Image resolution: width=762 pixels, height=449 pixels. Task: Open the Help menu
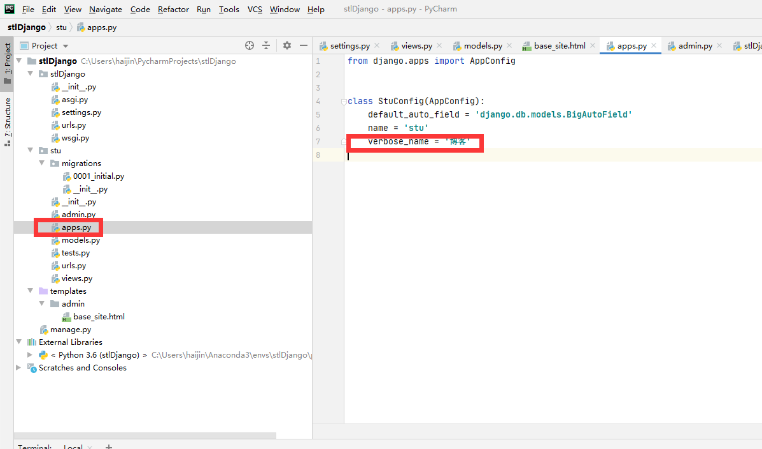pos(316,9)
